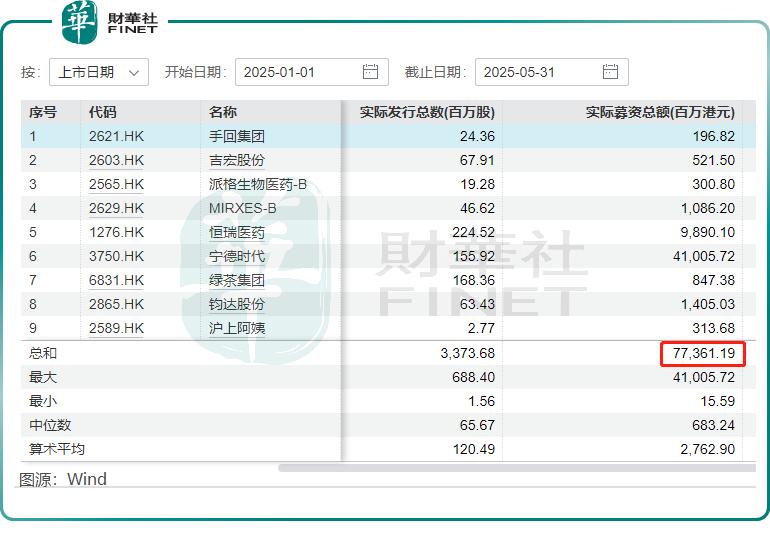Image resolution: width=770 pixels, height=541 pixels.
Task: Click the 最小 summary row label
Action: (x=43, y=402)
